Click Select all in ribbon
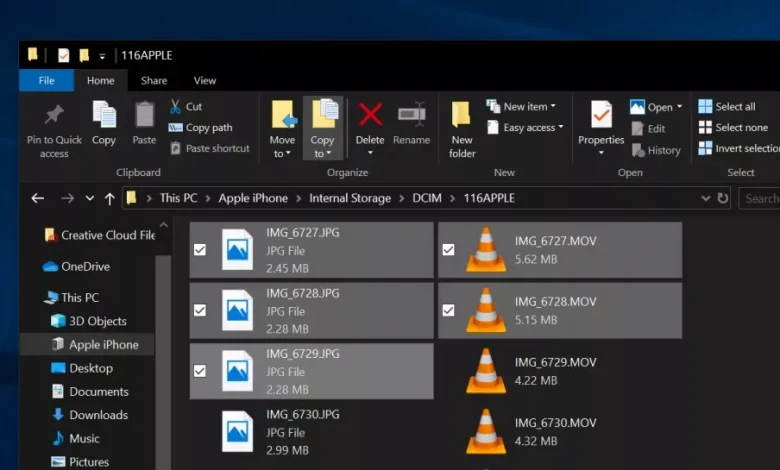780x470 pixels. [727, 106]
